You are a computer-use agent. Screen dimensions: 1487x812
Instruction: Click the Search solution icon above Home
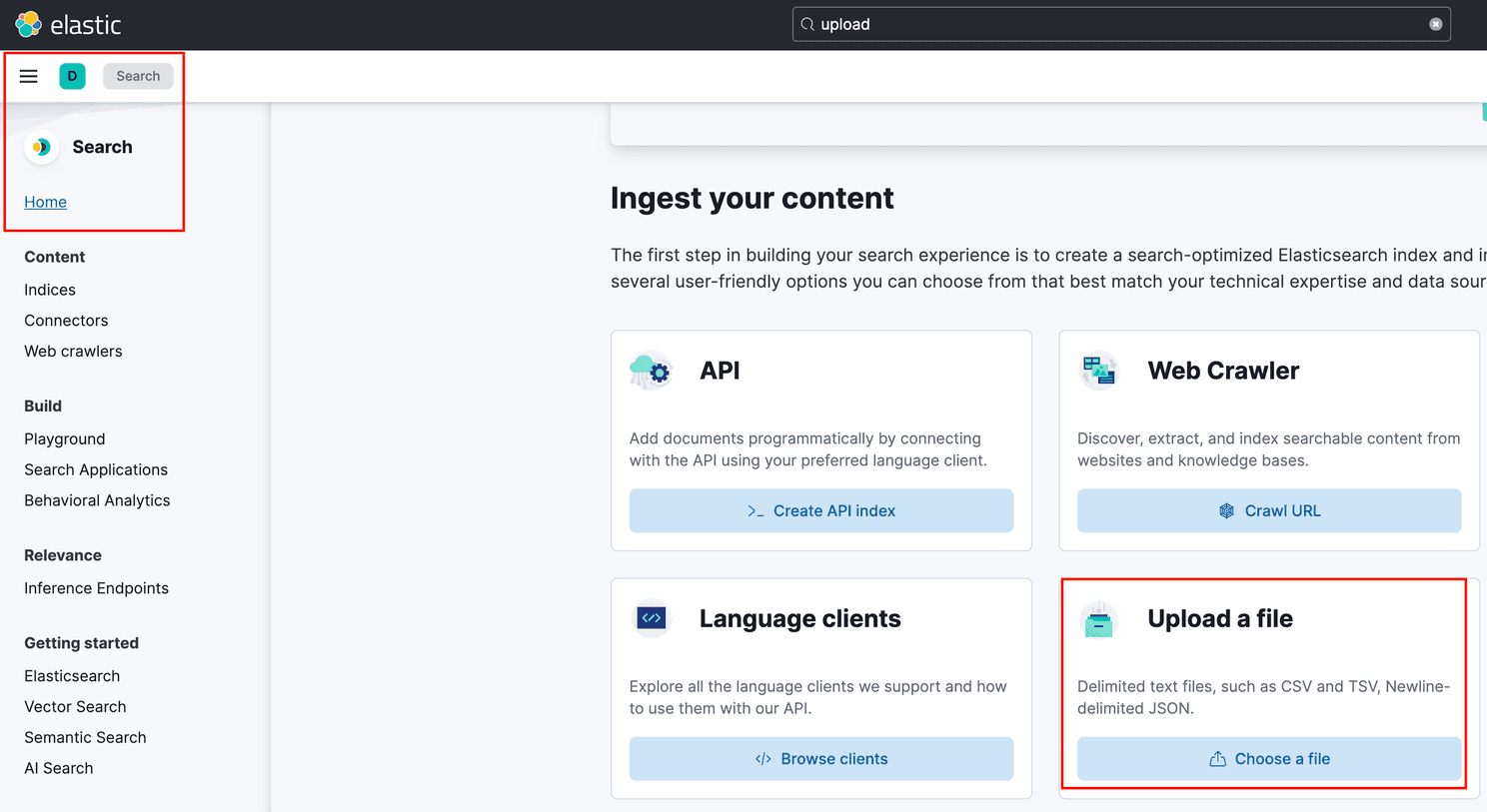[41, 147]
